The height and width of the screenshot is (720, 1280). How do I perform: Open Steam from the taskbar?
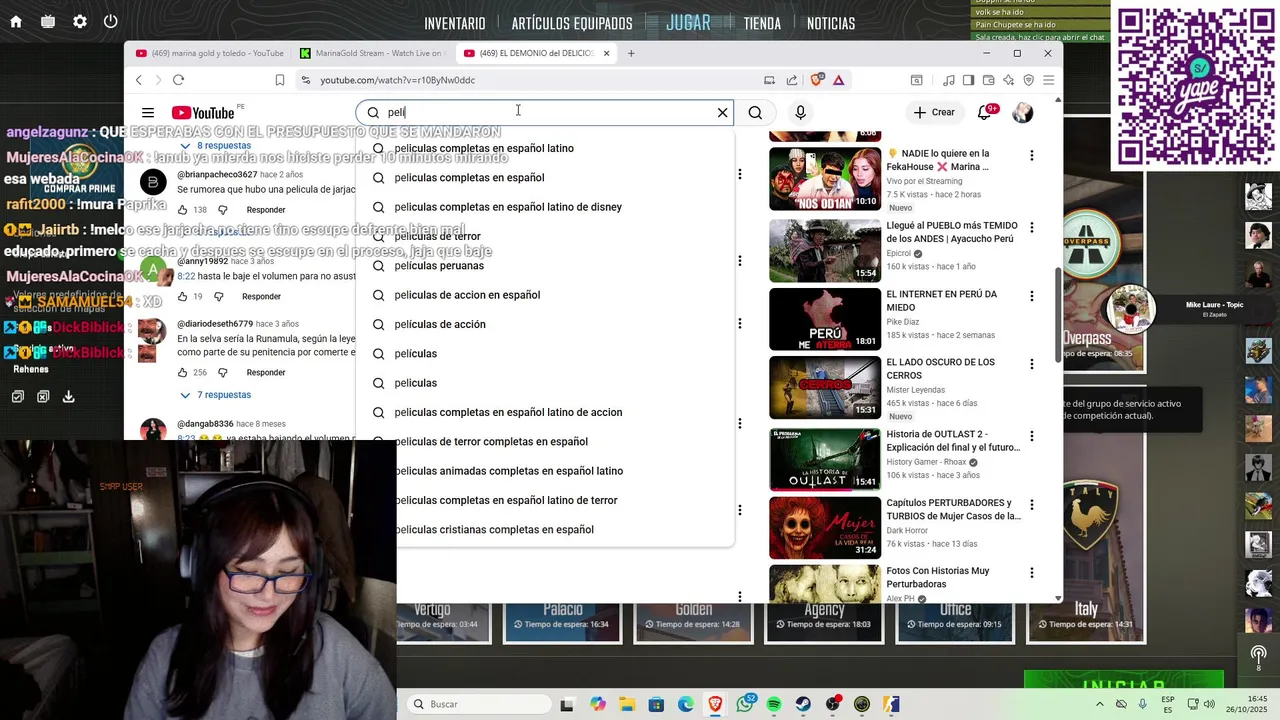[803, 704]
